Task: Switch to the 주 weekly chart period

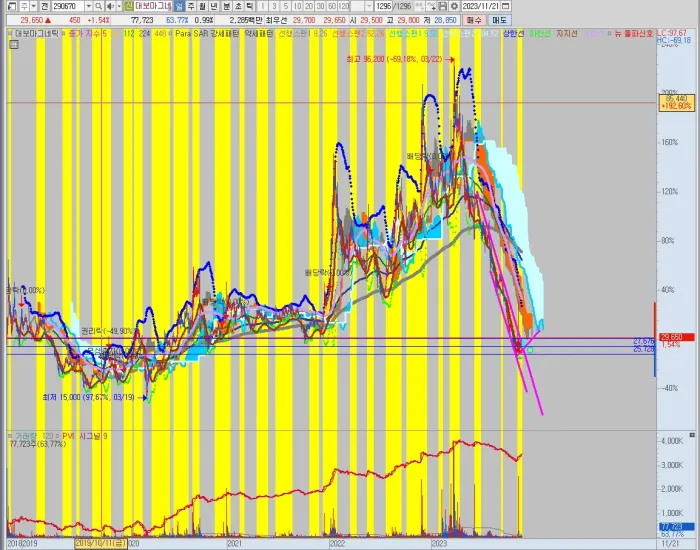Action: point(191,6)
